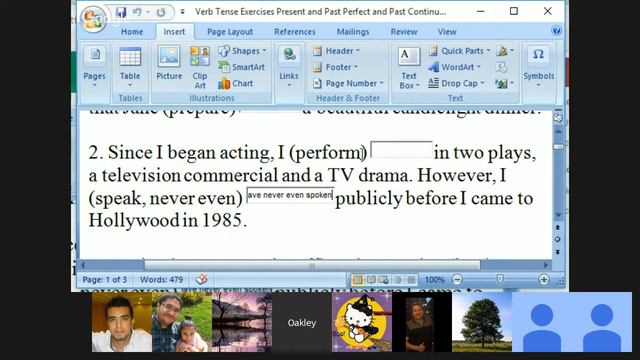
Task: Open the Quick Parts menu
Action: 460,51
